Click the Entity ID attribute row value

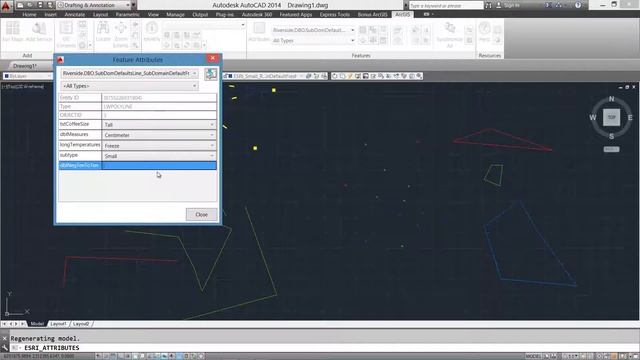[159, 98]
